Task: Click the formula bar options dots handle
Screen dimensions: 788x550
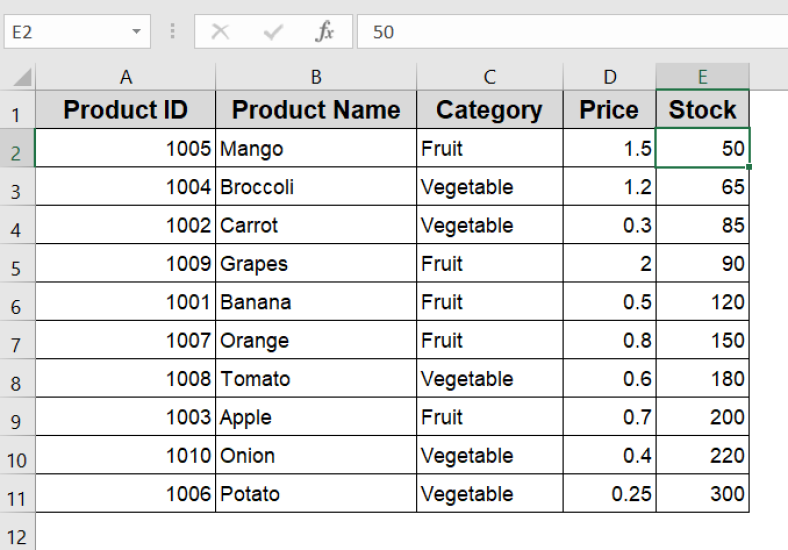Action: point(173,32)
